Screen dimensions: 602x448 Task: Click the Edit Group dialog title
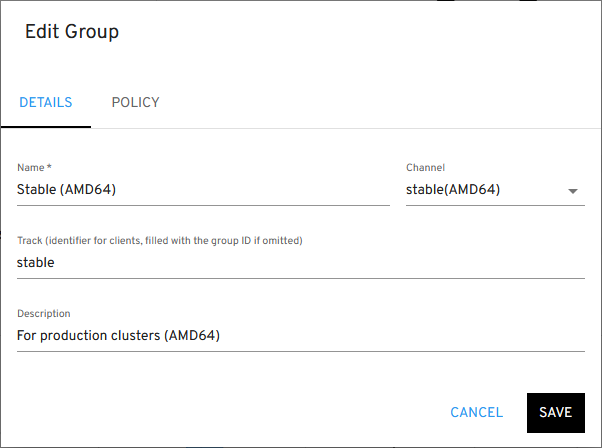pos(72,32)
